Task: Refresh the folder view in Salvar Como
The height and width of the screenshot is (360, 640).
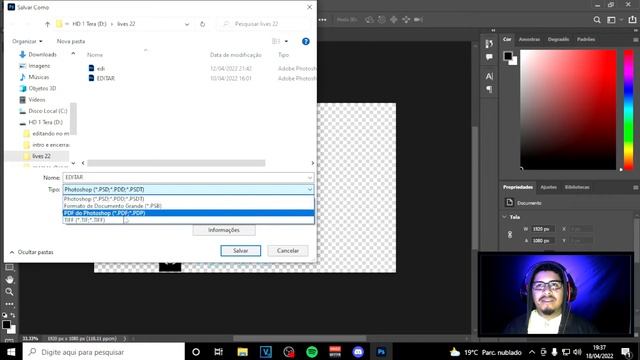Action: [x=202, y=24]
